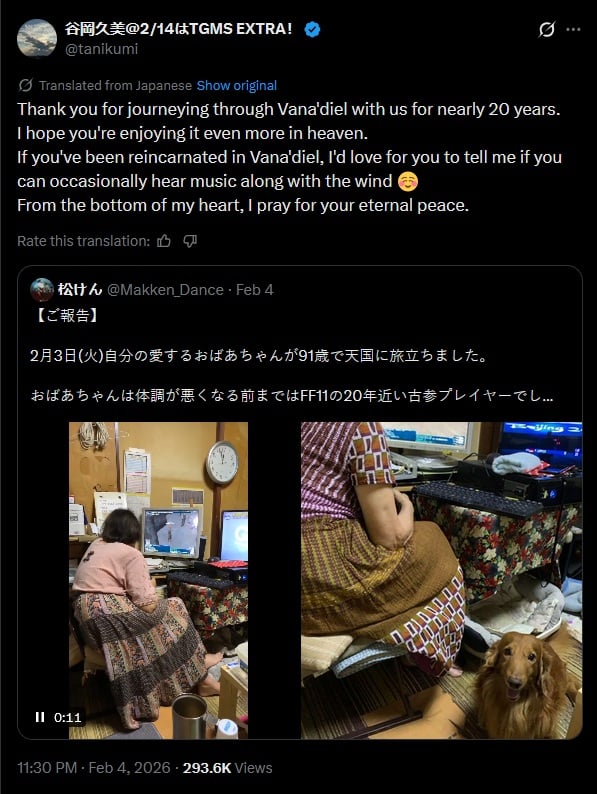View the 293.6K Views count
Image resolution: width=597 pixels, height=794 pixels.
[227, 768]
